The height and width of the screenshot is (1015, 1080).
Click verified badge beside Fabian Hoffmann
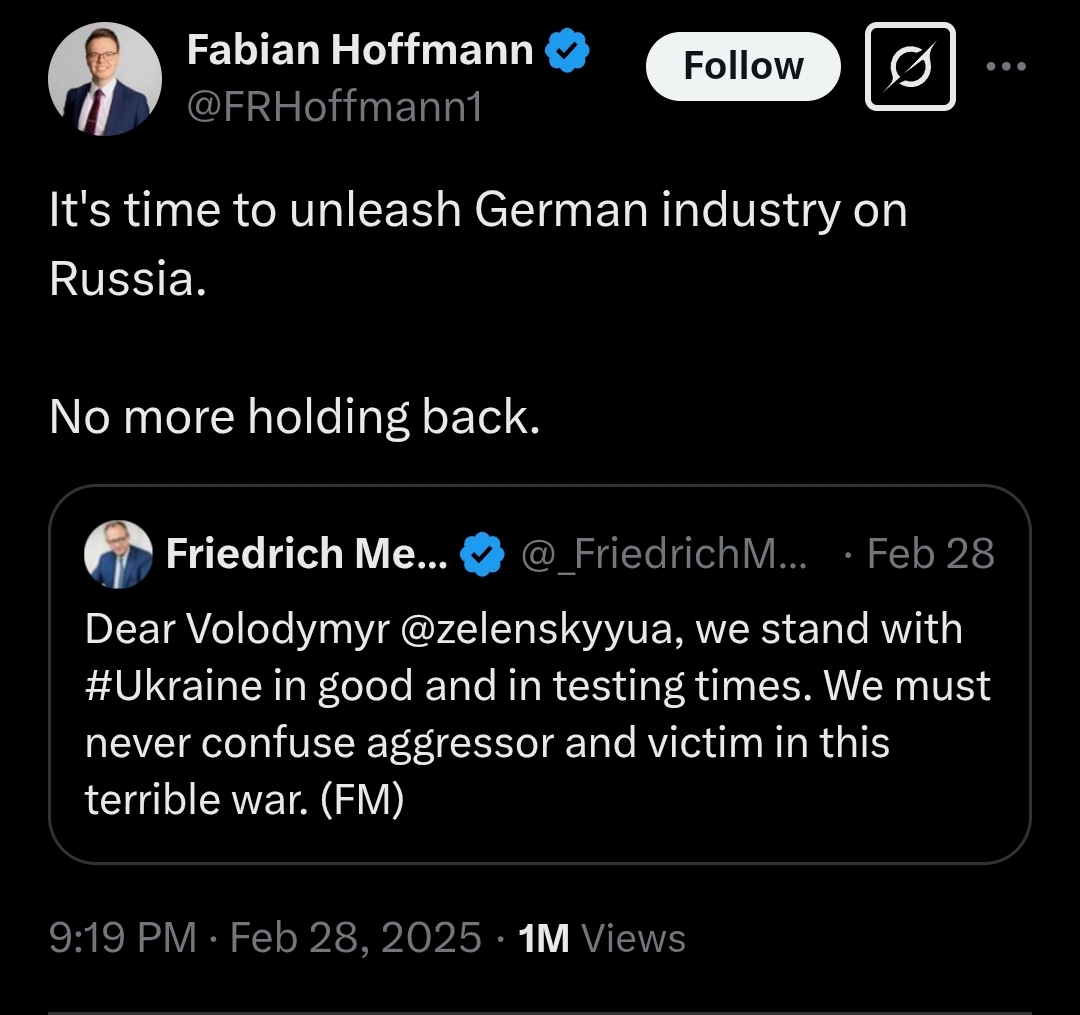[567, 50]
